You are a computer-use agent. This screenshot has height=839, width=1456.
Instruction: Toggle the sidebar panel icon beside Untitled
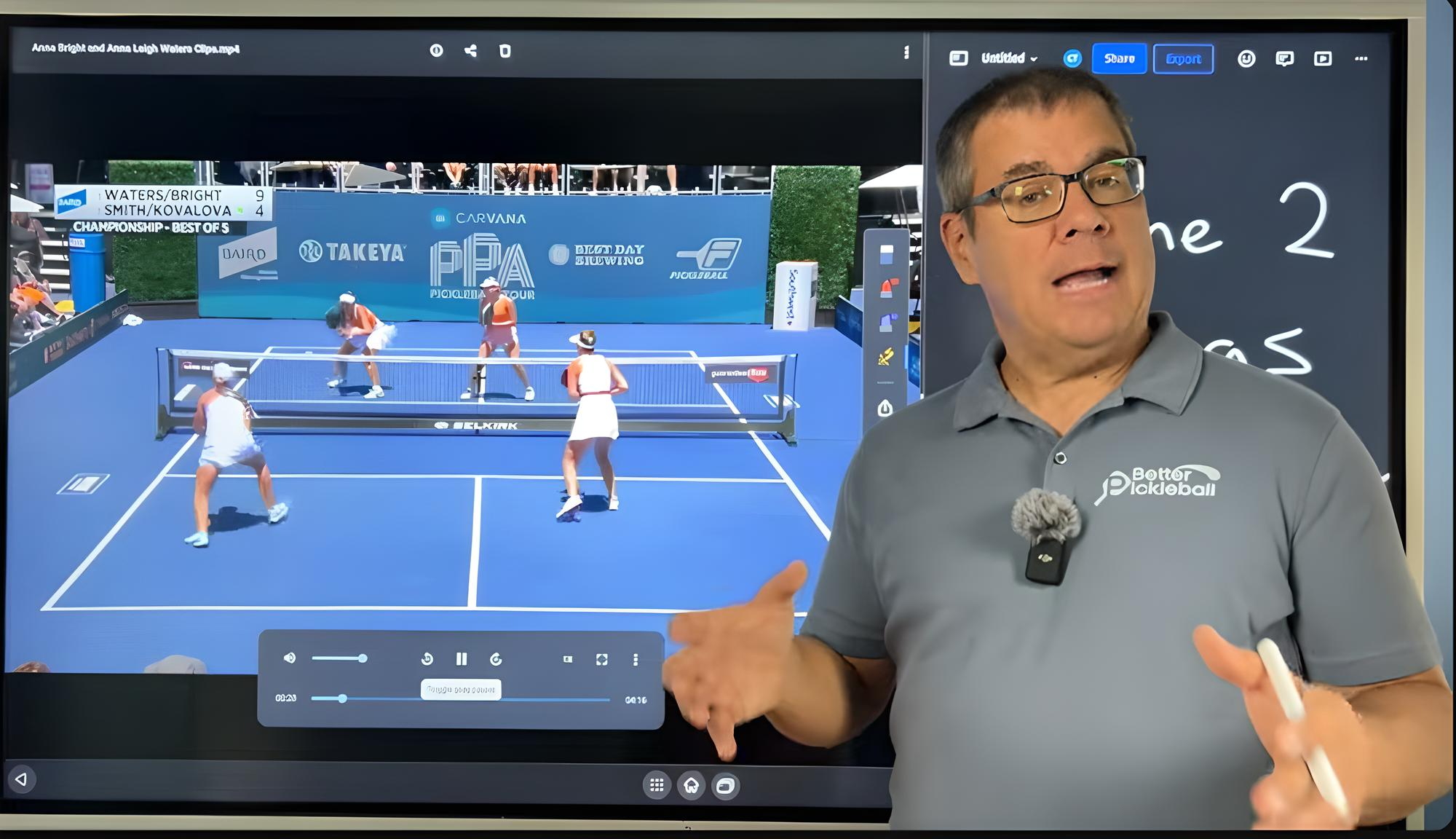[x=959, y=58]
